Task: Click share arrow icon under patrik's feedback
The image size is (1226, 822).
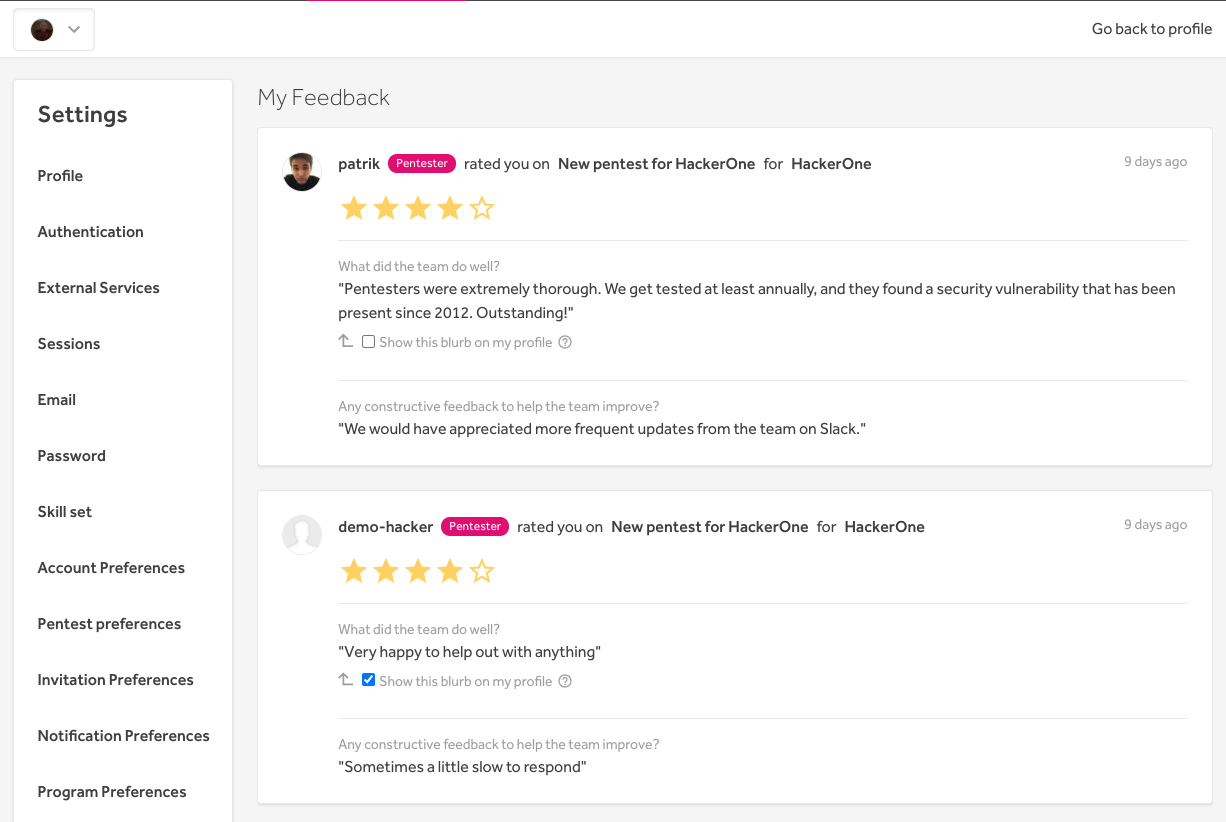Action: pyautogui.click(x=346, y=341)
